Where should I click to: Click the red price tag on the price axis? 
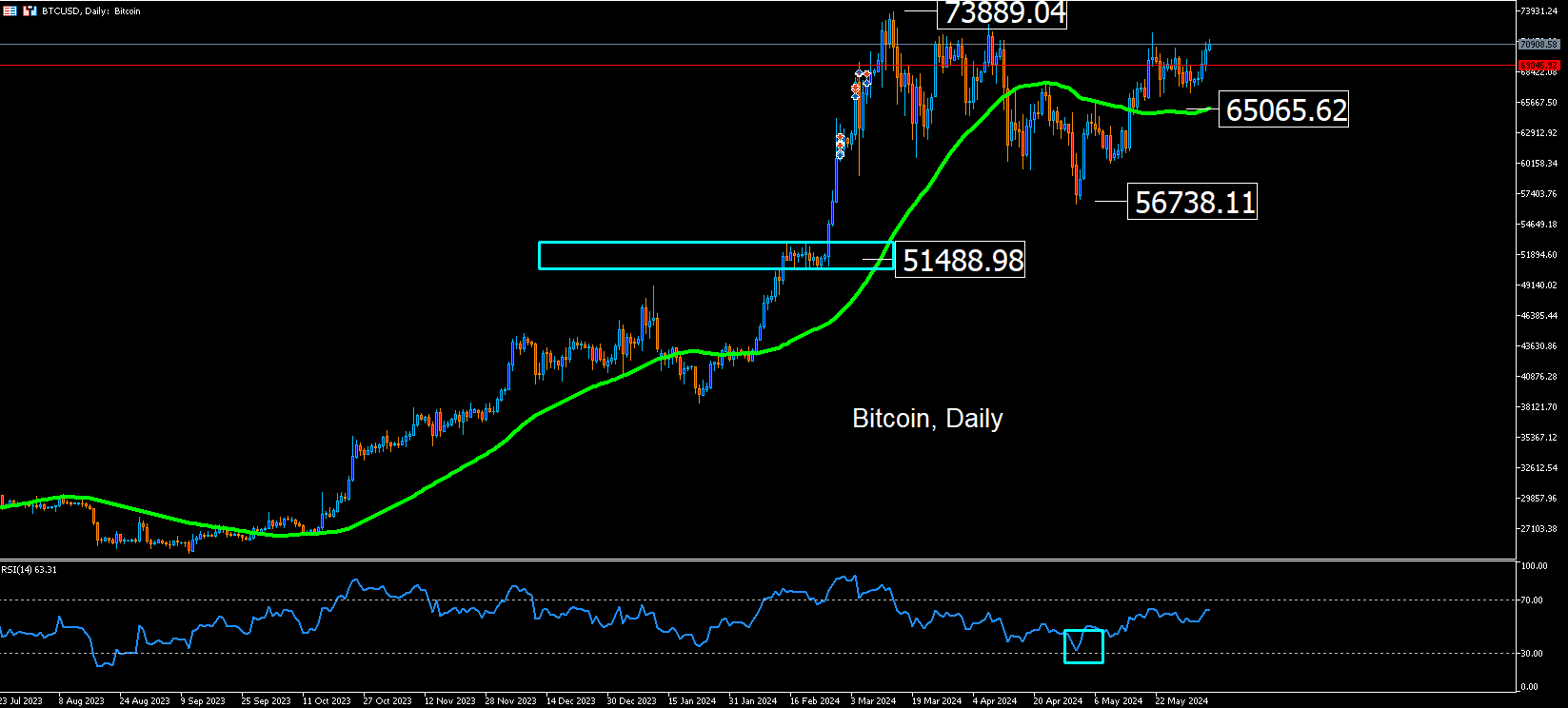tap(1538, 66)
